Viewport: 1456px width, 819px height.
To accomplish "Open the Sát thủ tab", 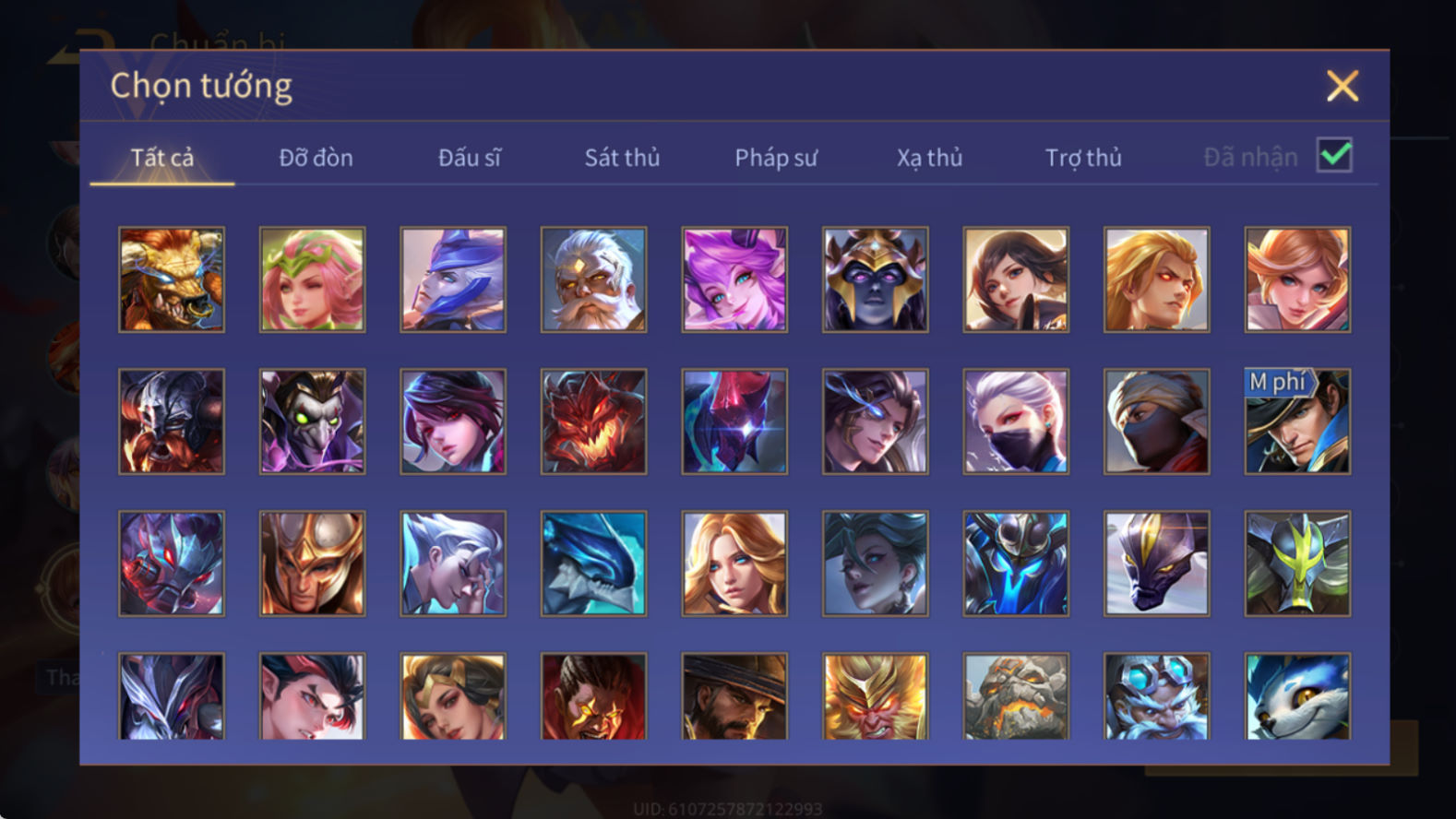I will 622,158.
